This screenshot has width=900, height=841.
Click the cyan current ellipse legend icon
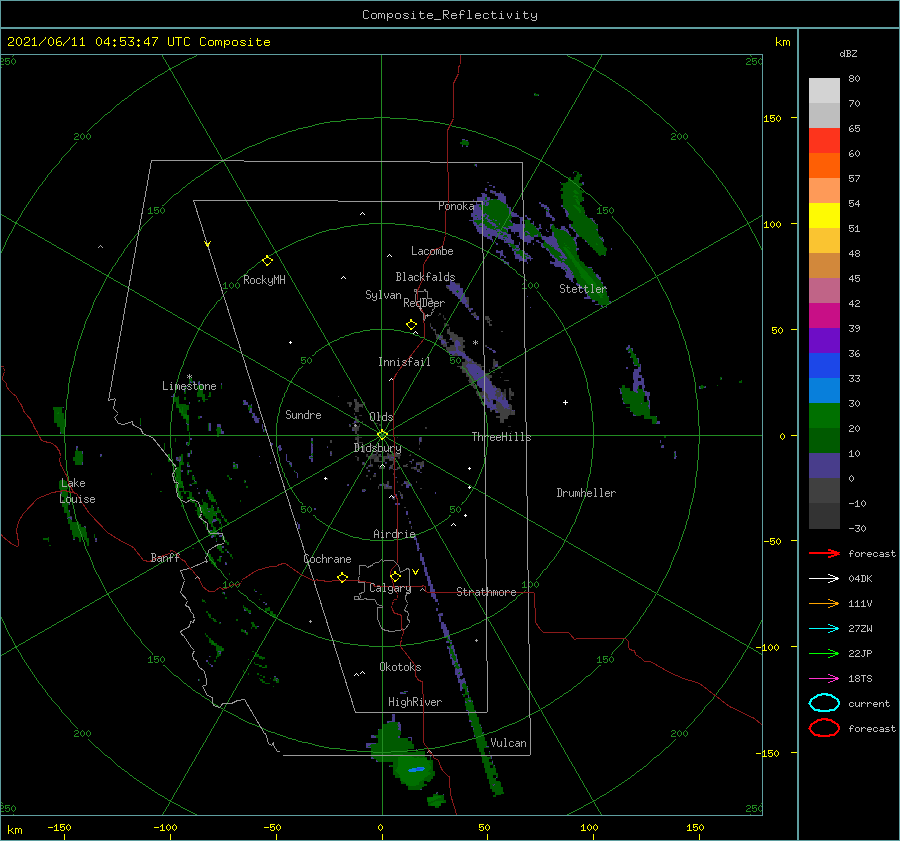pos(824,703)
